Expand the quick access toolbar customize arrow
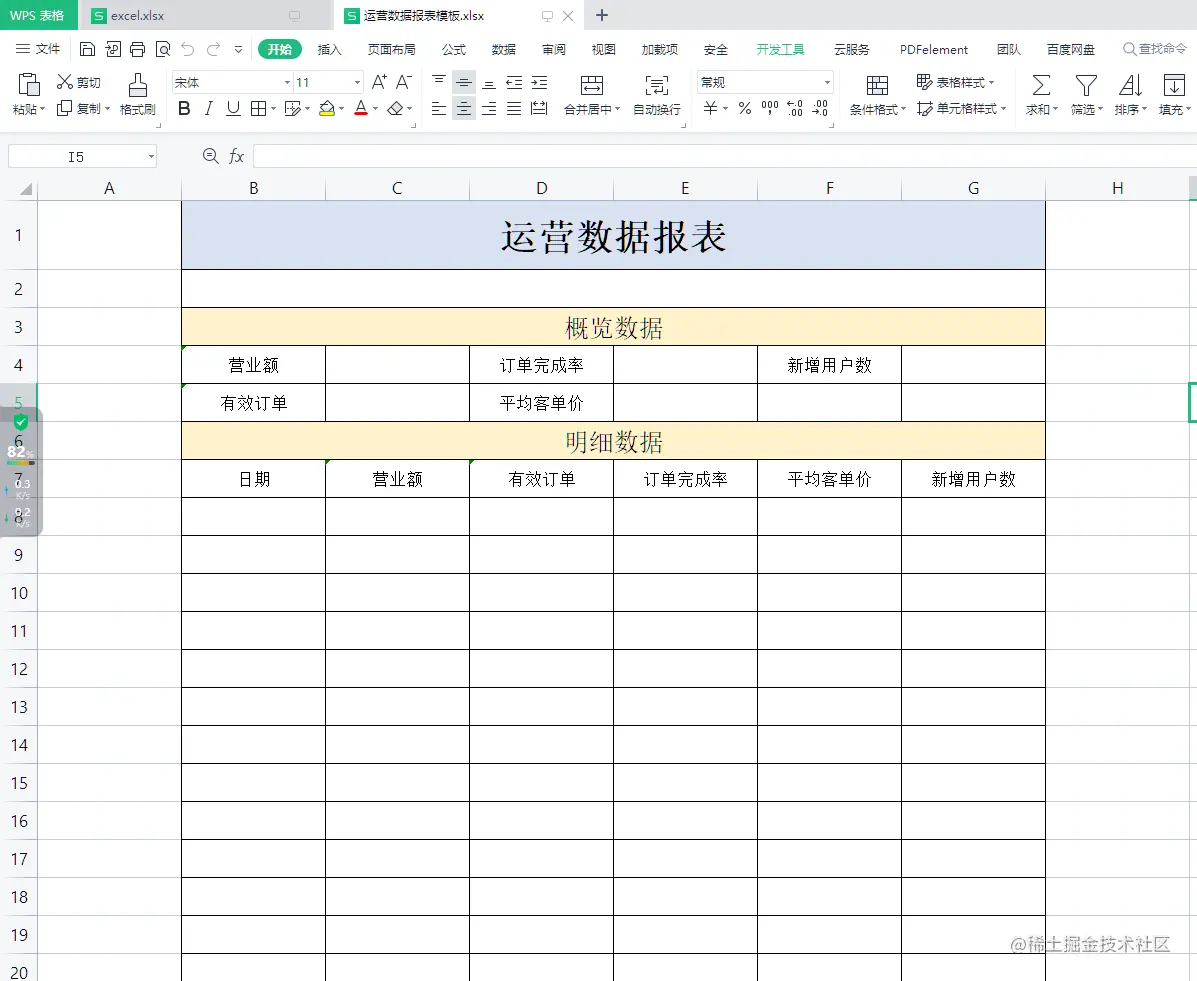The width and height of the screenshot is (1197, 981). click(238, 50)
